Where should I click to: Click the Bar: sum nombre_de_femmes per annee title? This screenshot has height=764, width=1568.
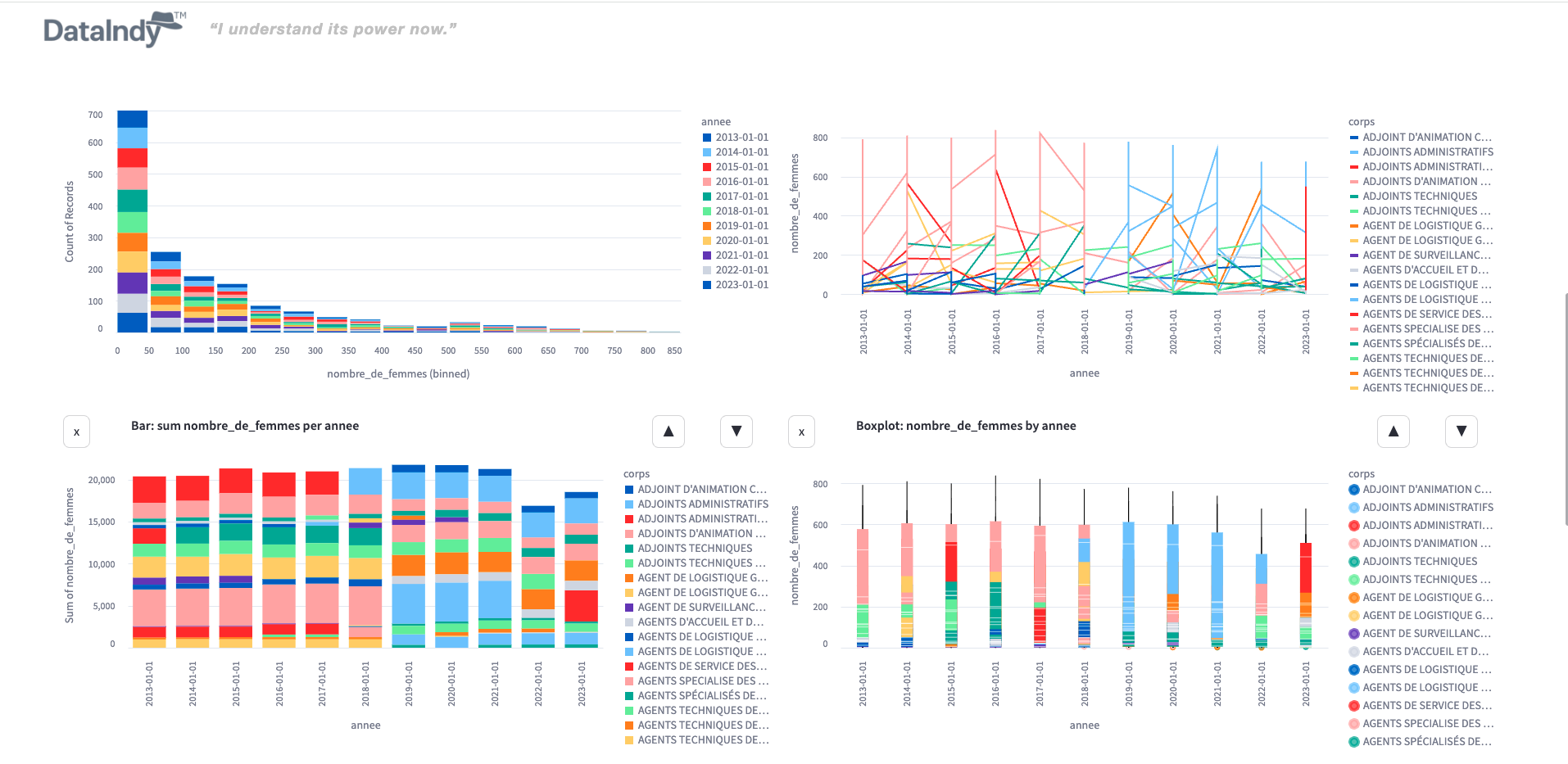click(x=245, y=426)
